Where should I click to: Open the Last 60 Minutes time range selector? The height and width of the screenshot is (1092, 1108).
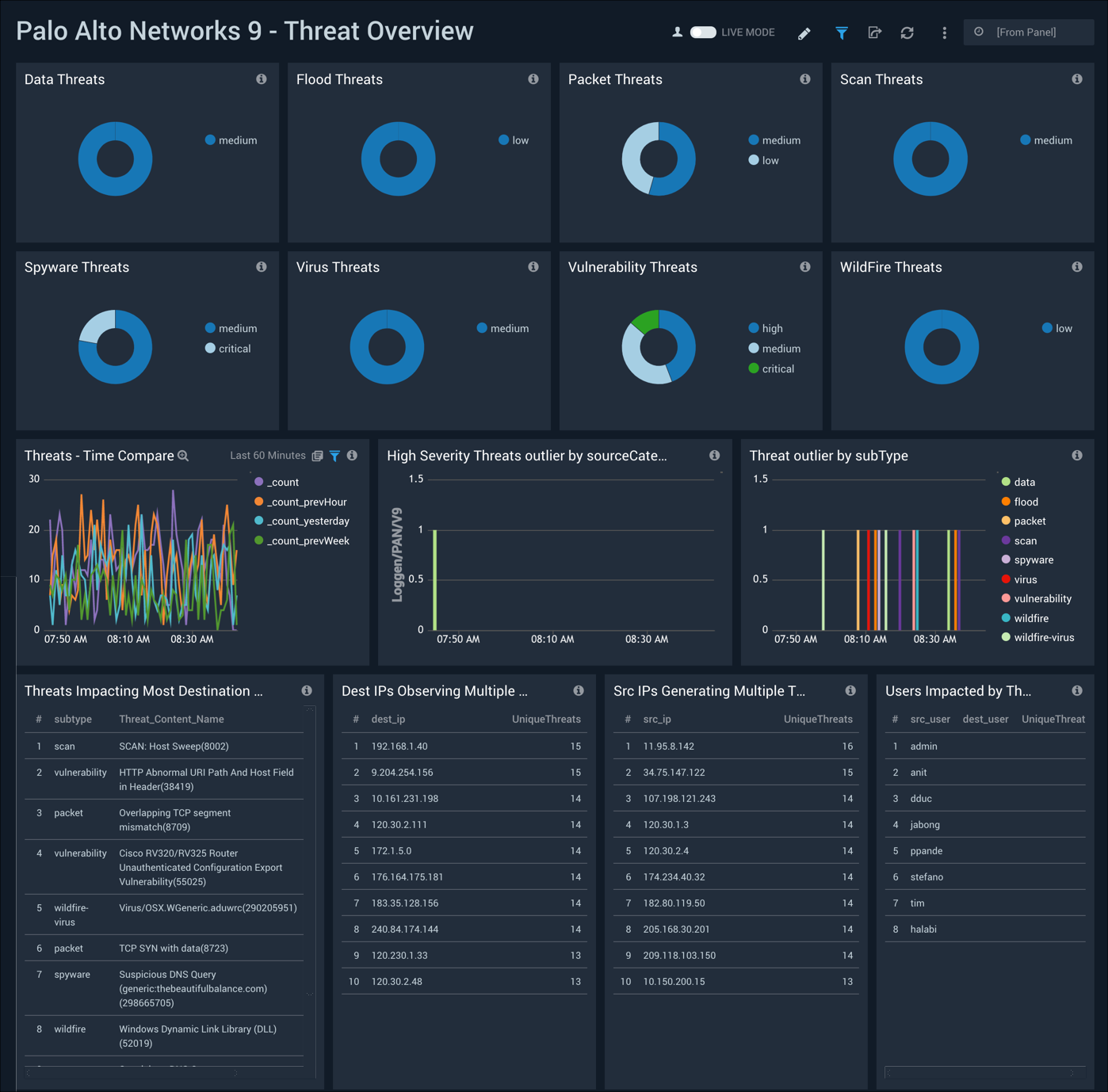[x=267, y=456]
